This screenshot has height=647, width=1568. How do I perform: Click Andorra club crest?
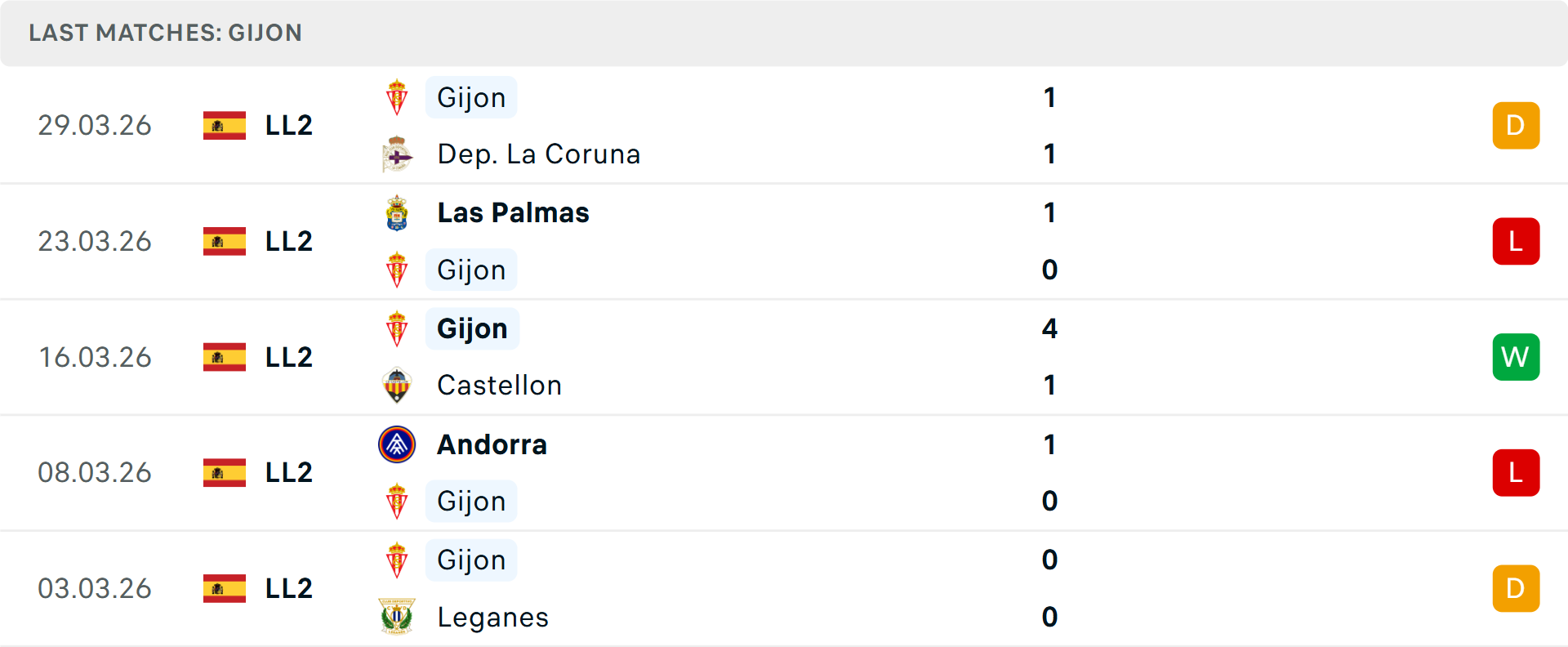[x=397, y=444]
